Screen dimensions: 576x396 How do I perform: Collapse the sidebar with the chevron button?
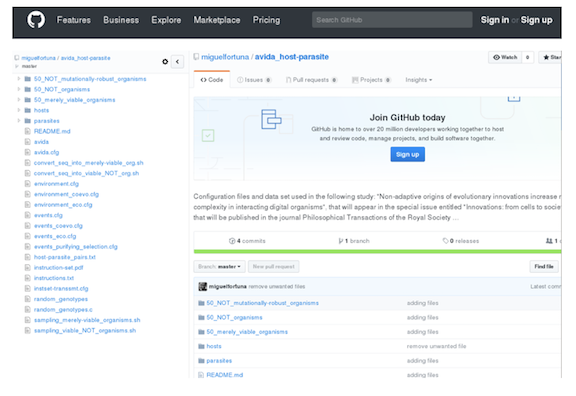tap(177, 62)
